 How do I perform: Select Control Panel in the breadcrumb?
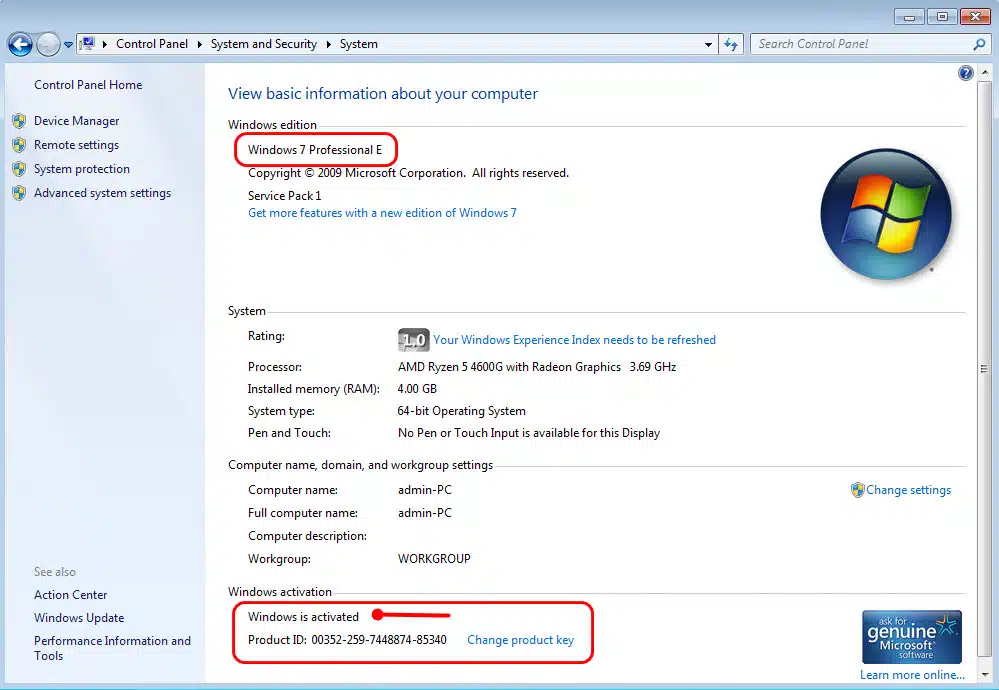coord(152,44)
